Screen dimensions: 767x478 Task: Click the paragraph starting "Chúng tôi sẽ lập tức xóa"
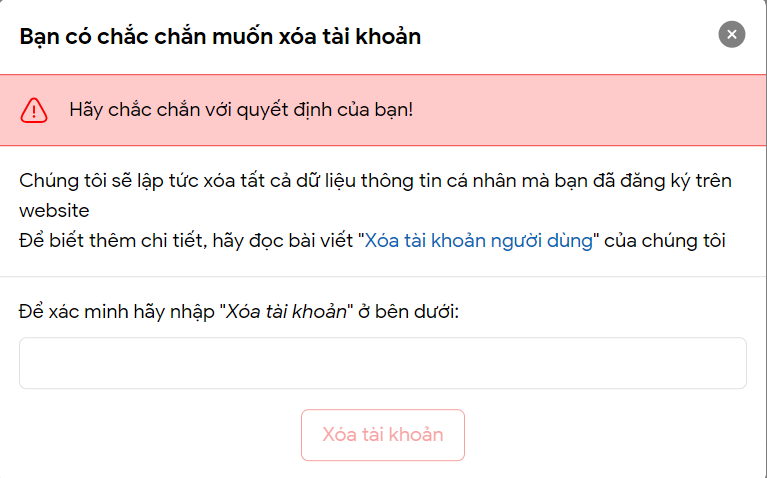(375, 196)
